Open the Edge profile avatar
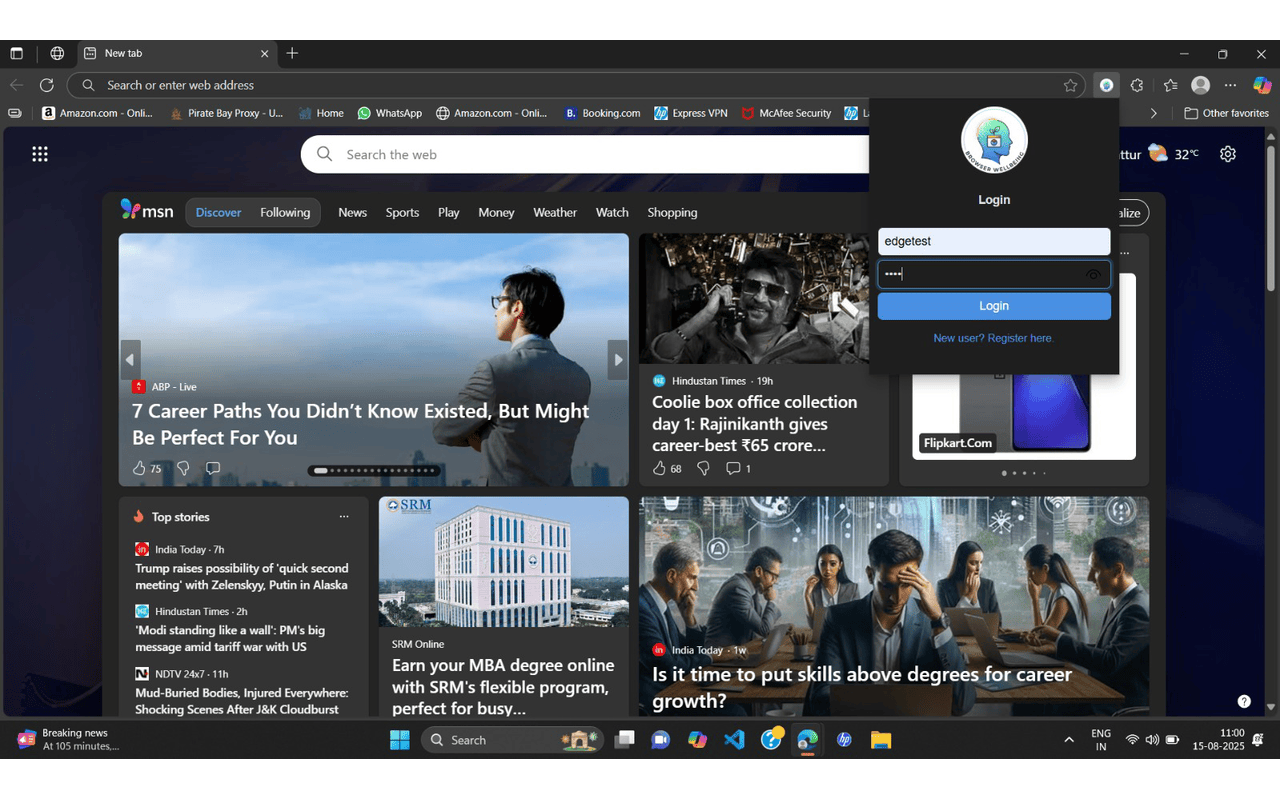 [x=1201, y=85]
